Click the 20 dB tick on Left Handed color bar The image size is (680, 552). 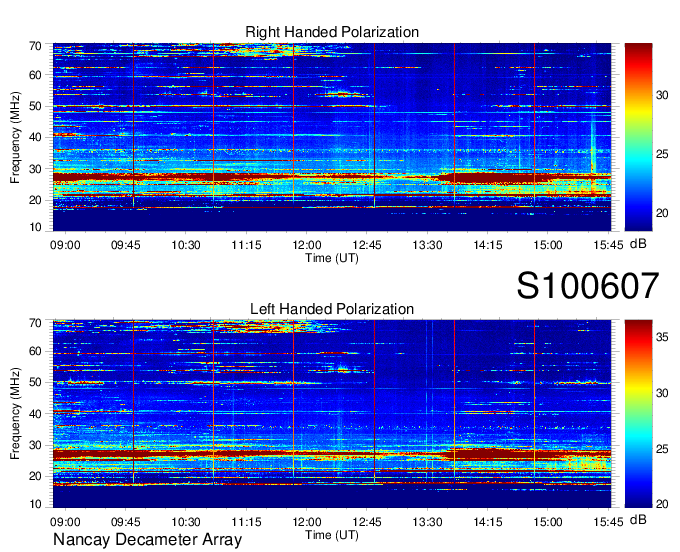click(x=662, y=504)
